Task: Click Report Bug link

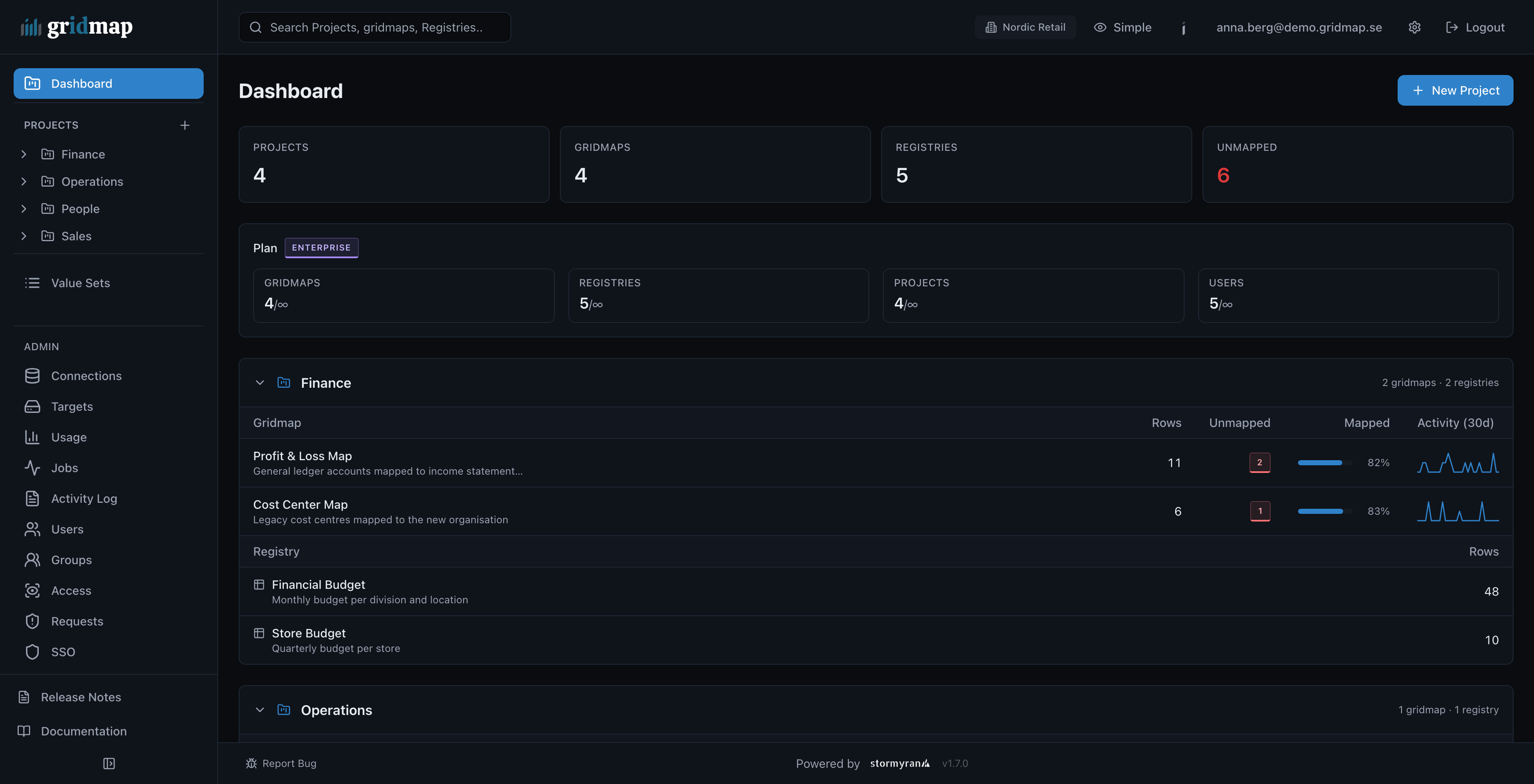Action: point(281,763)
